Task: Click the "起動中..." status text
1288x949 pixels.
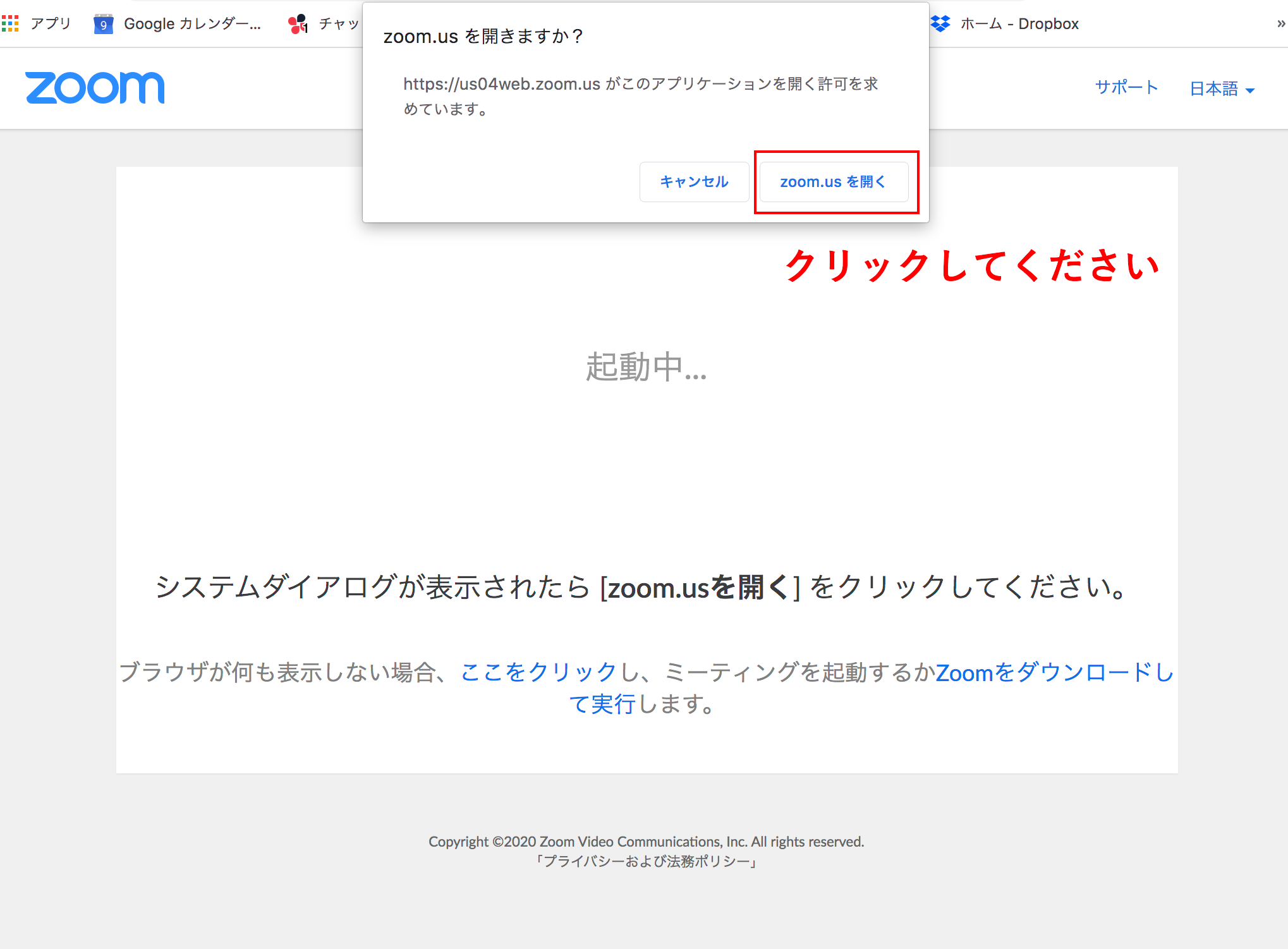Action: coord(646,366)
